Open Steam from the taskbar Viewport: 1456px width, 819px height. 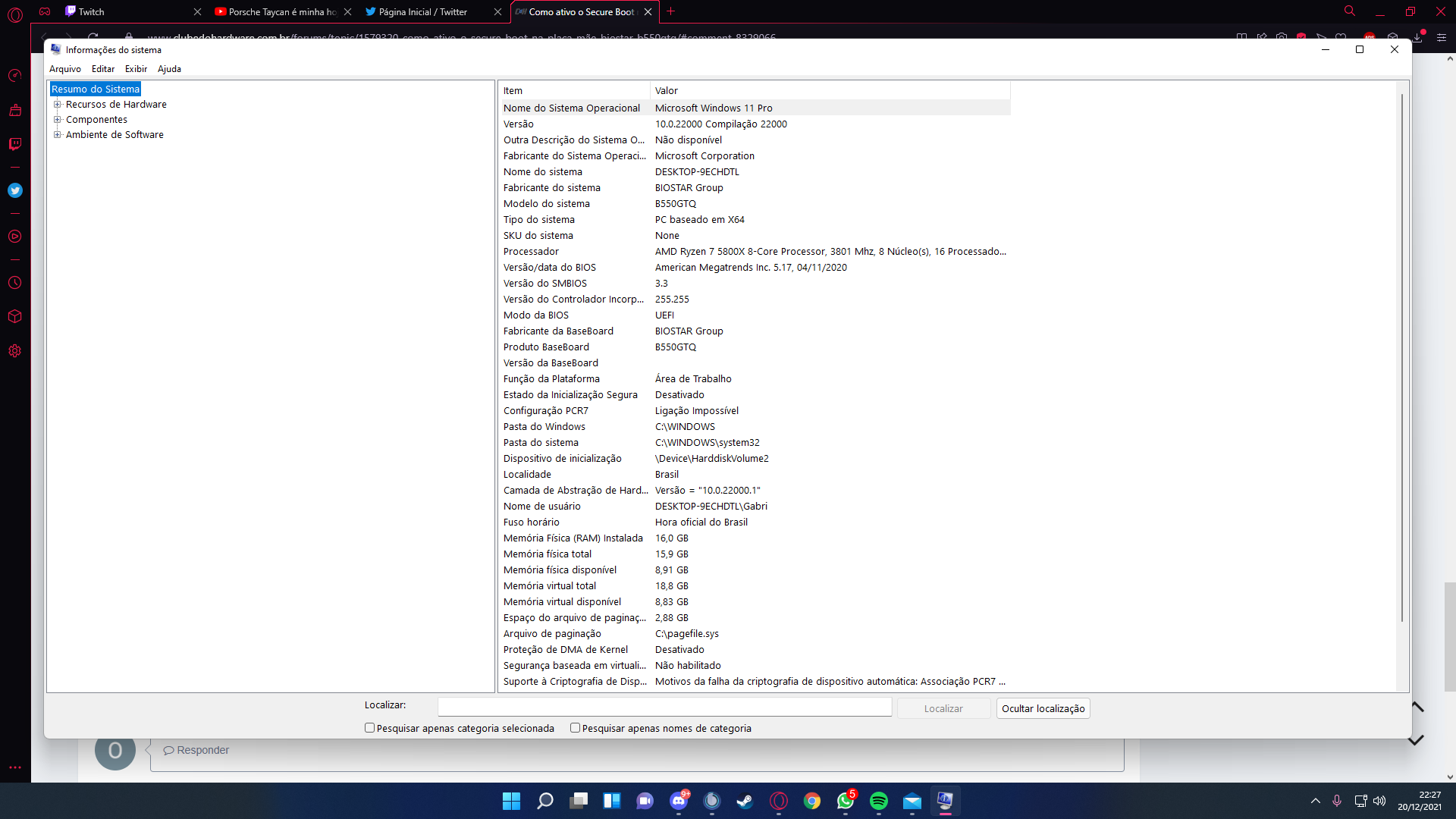coord(745,801)
